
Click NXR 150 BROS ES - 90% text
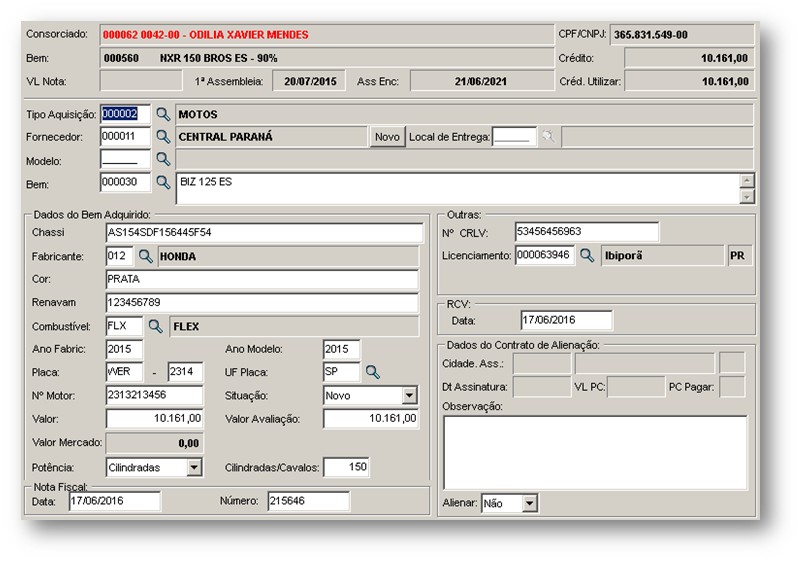pyautogui.click(x=218, y=58)
